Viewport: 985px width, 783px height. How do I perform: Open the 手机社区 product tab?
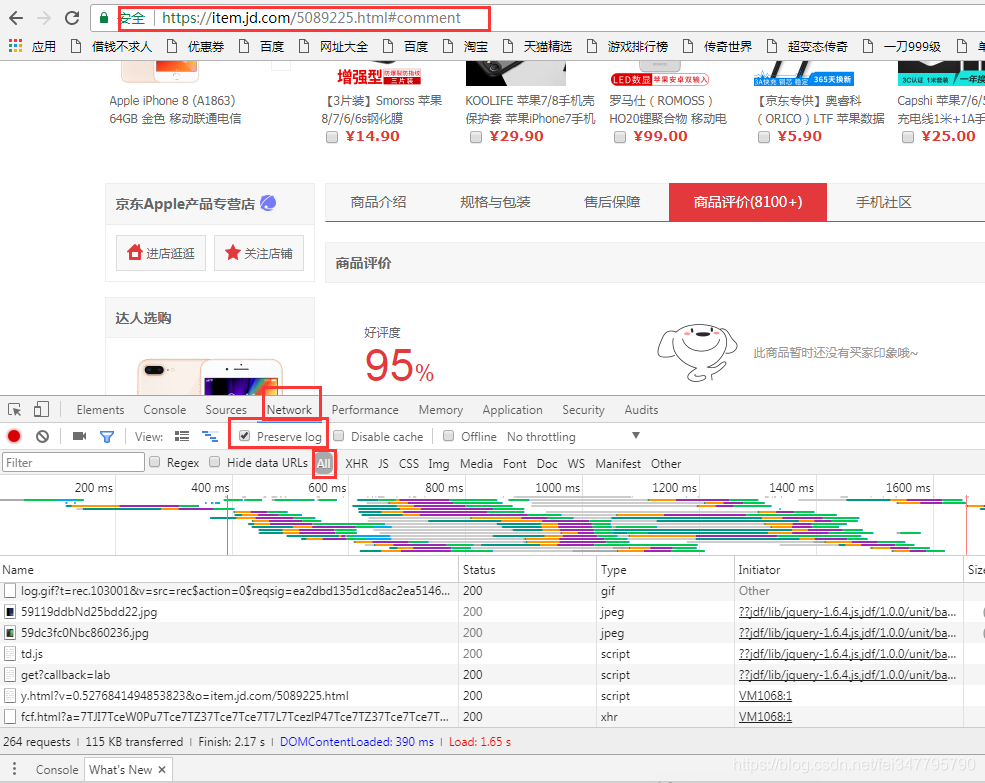[883, 202]
